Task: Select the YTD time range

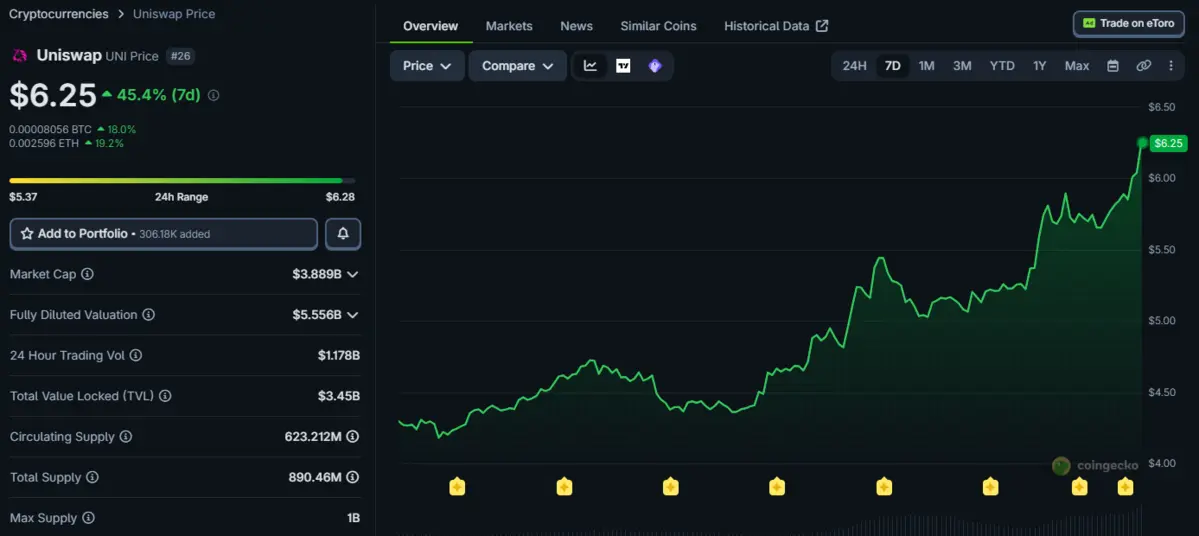Action: (1002, 66)
